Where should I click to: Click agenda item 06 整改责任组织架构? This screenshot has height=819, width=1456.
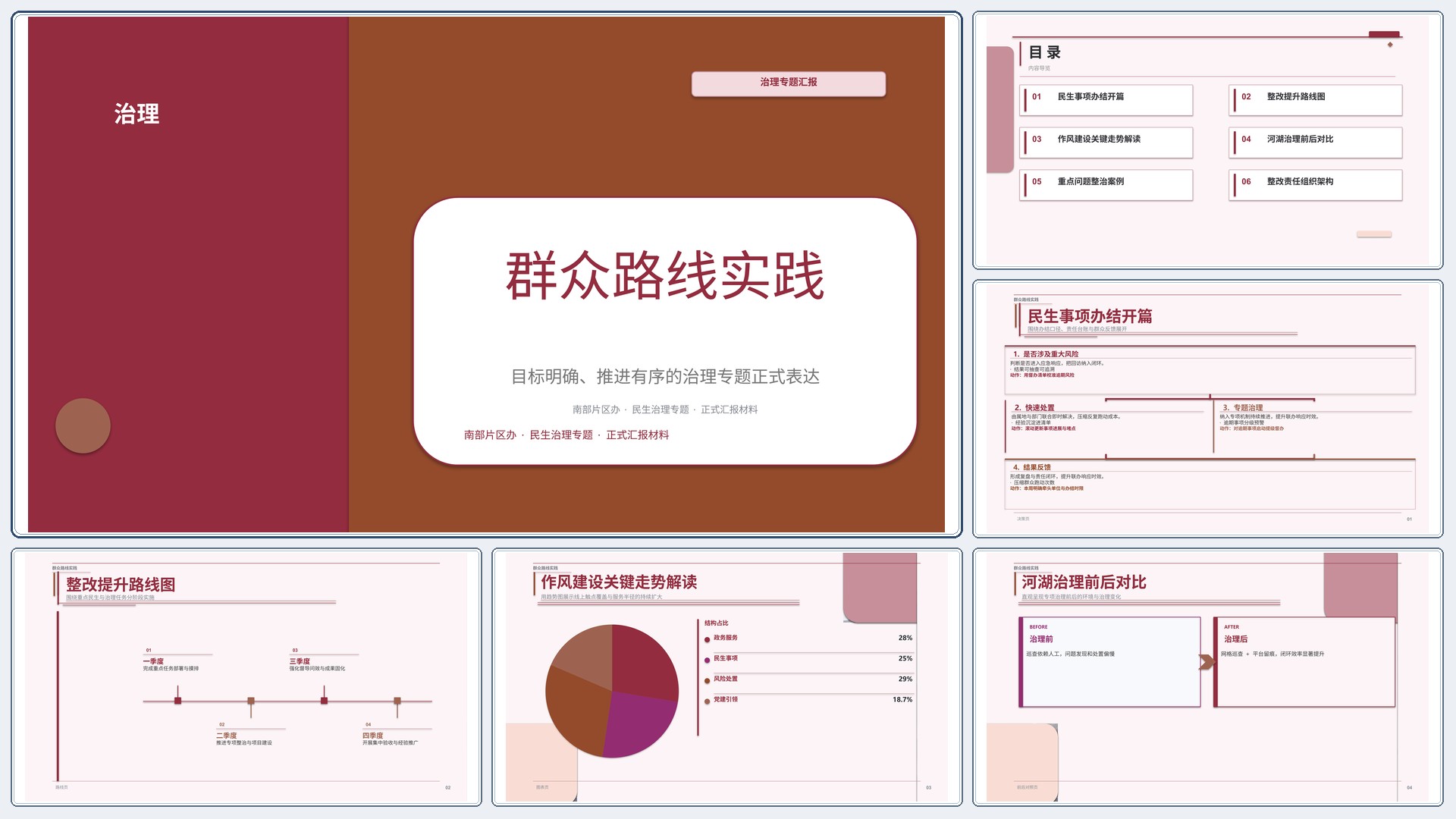point(1316,184)
